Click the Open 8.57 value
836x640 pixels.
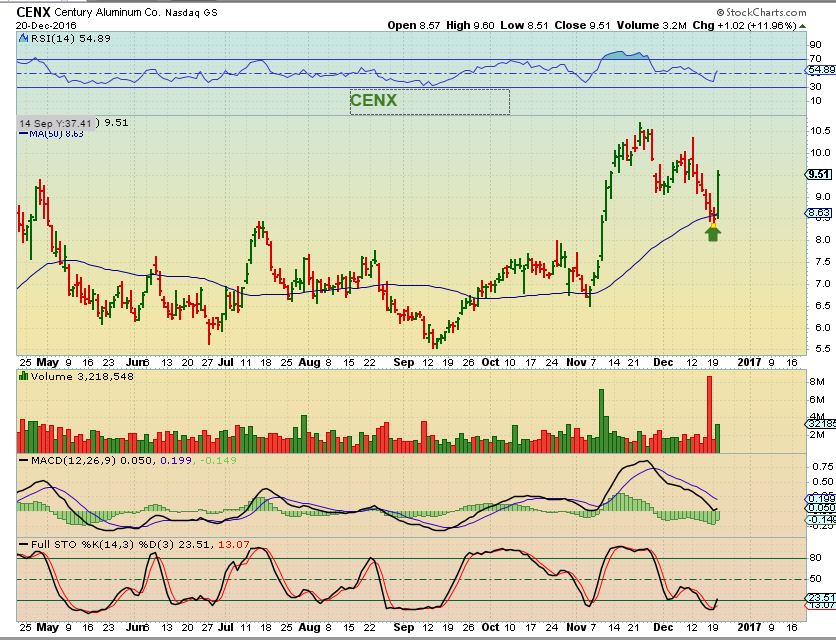pyautogui.click(x=414, y=25)
